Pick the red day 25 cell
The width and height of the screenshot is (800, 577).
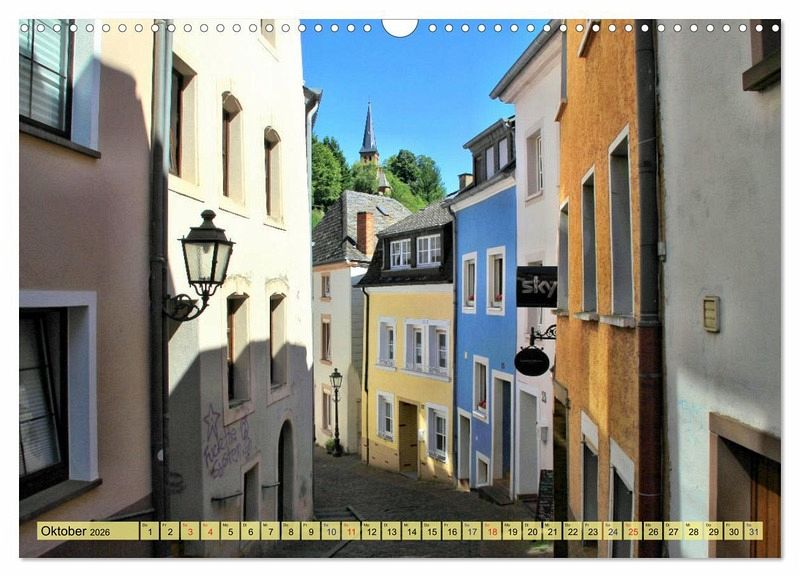tap(633, 531)
